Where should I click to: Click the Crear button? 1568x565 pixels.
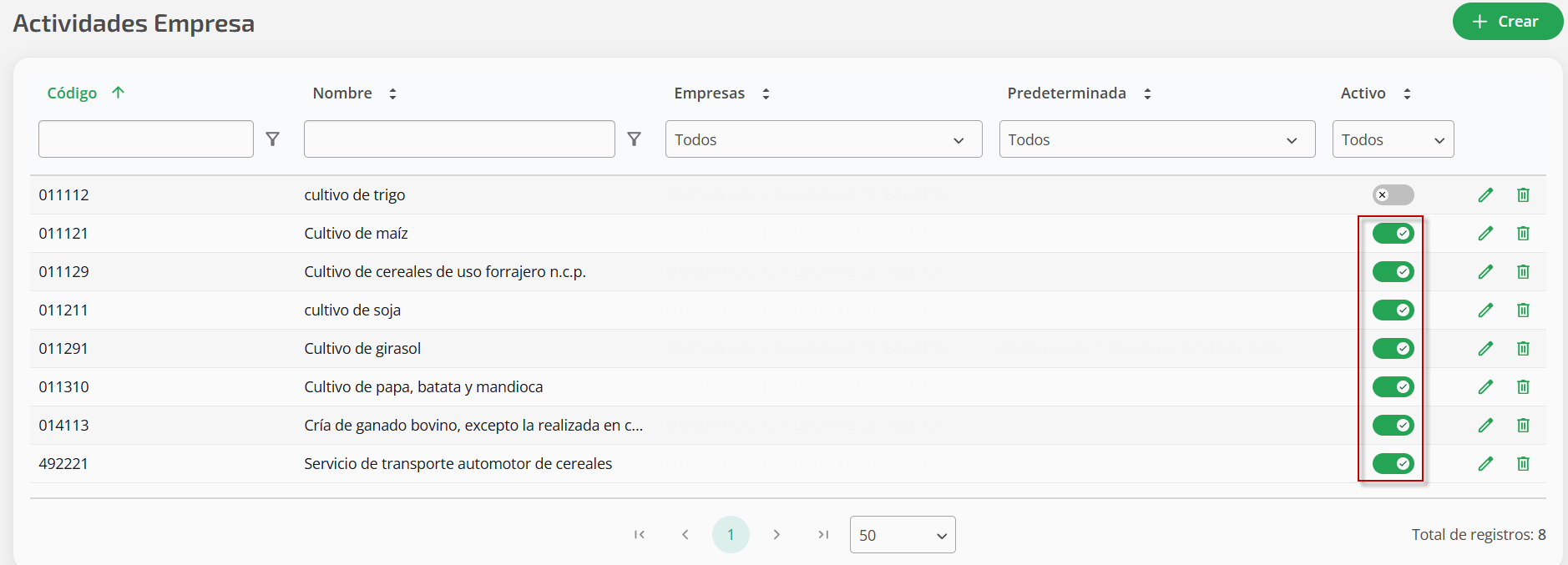click(x=1507, y=22)
